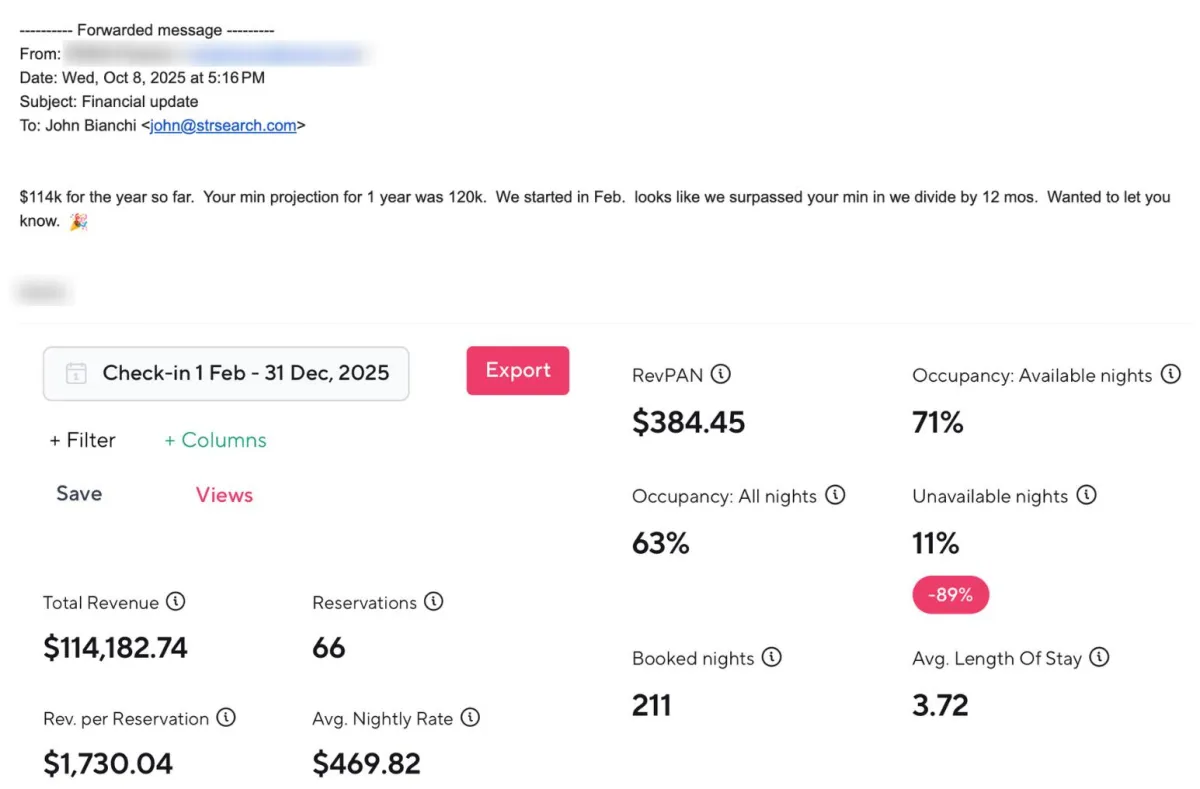Open the Views menu

point(224,495)
